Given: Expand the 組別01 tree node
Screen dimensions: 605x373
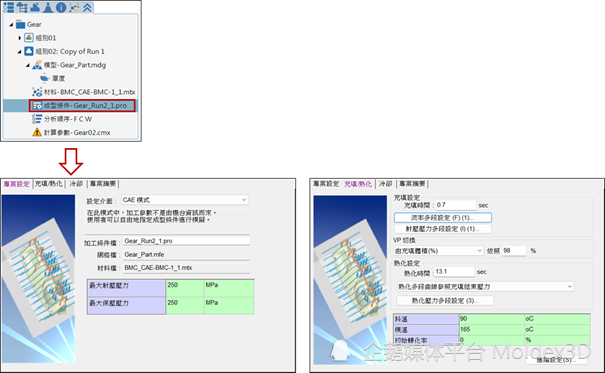Looking at the screenshot, I should [x=19, y=38].
